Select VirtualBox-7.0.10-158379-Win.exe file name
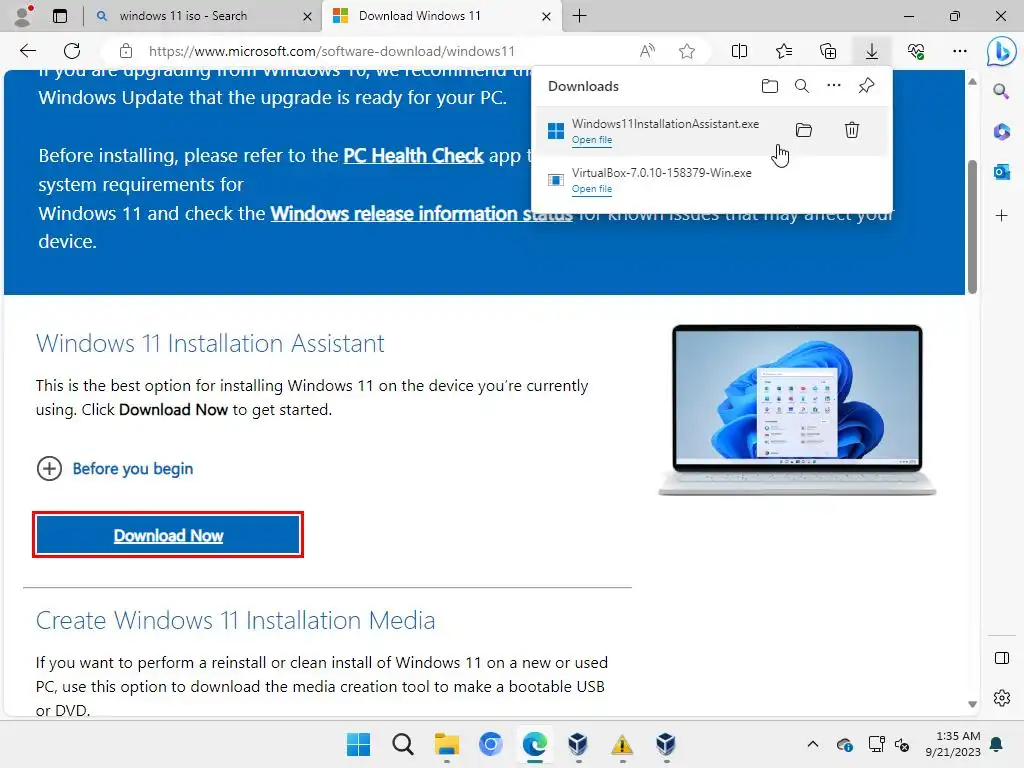The width and height of the screenshot is (1024, 768). pyautogui.click(x=662, y=172)
